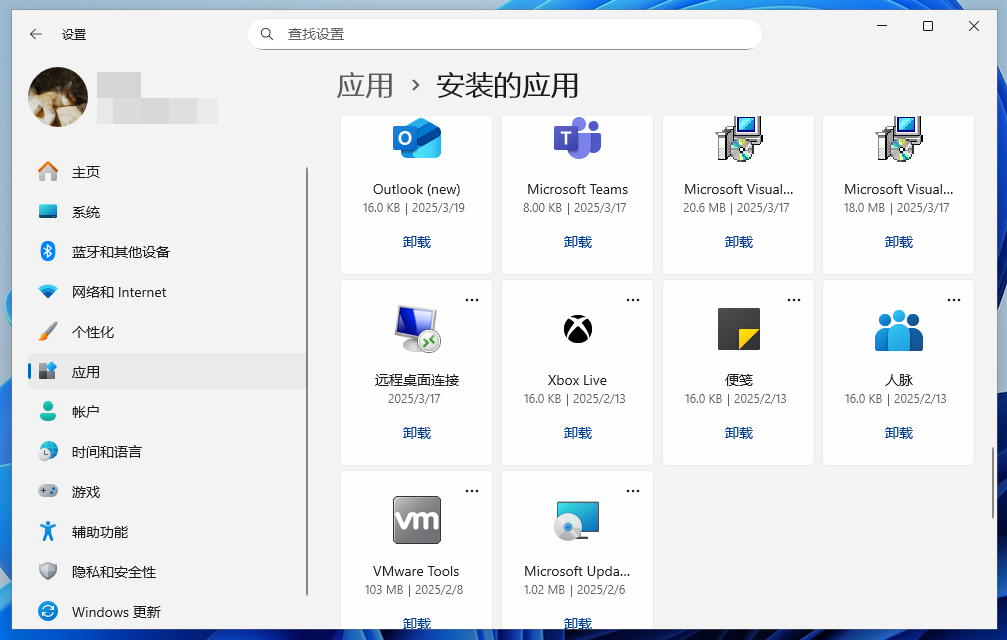Open 游戏 in sidebar

[167, 492]
